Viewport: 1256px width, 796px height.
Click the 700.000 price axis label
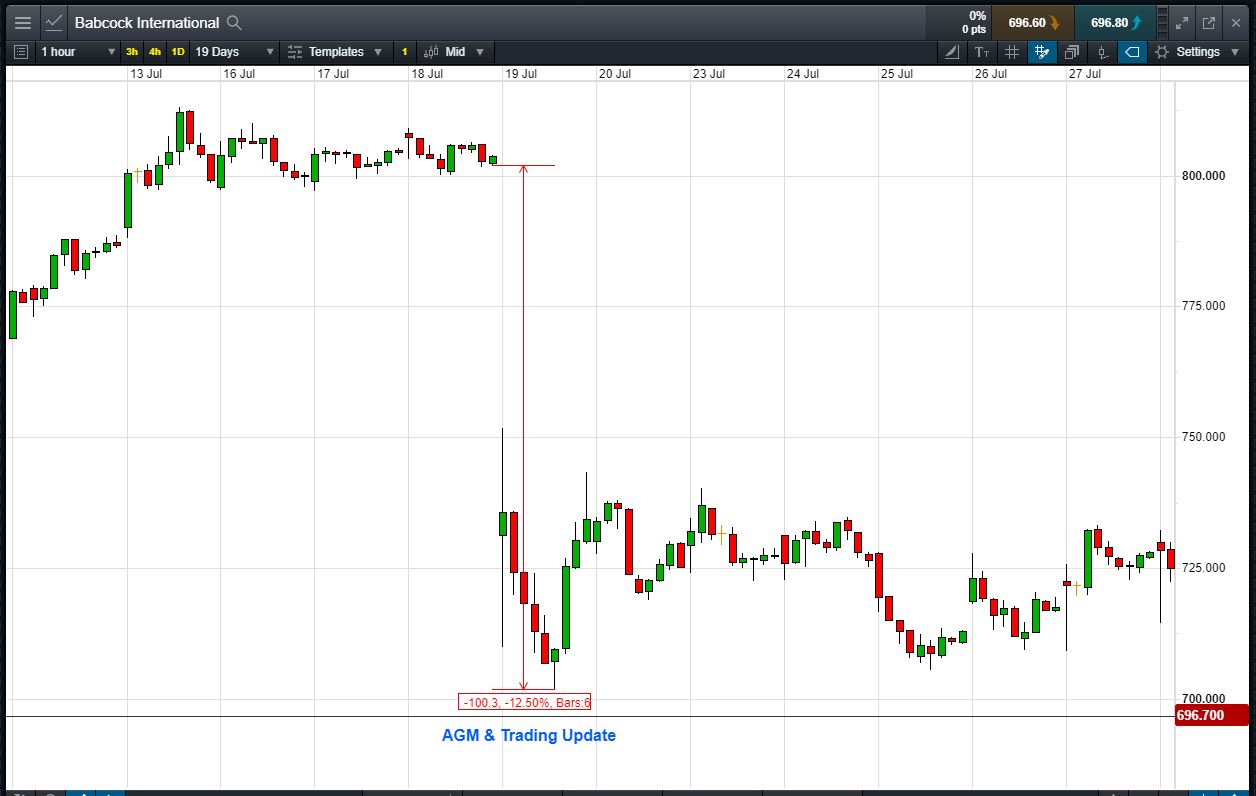click(1204, 699)
